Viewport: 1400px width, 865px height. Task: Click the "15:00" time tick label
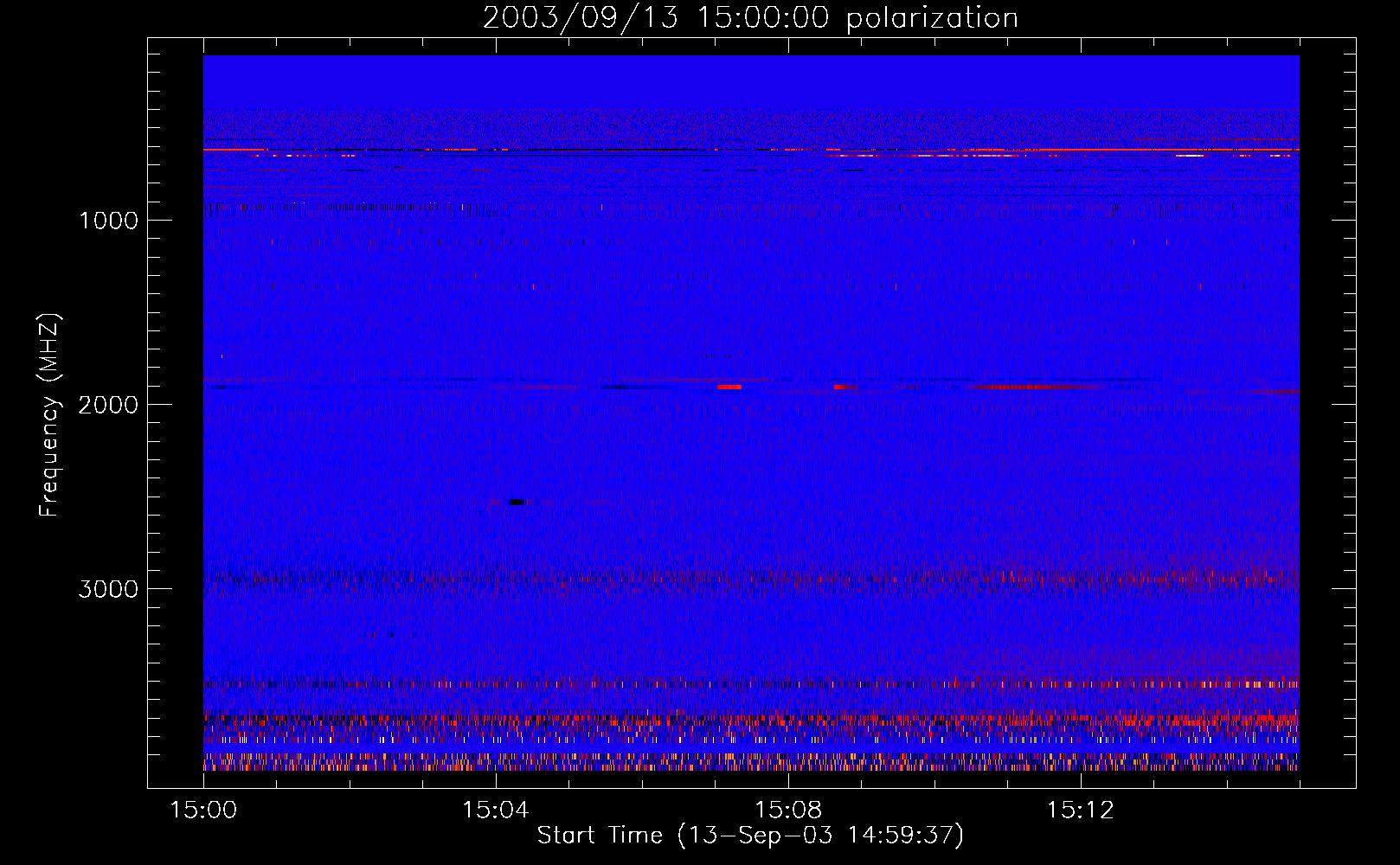[203, 811]
